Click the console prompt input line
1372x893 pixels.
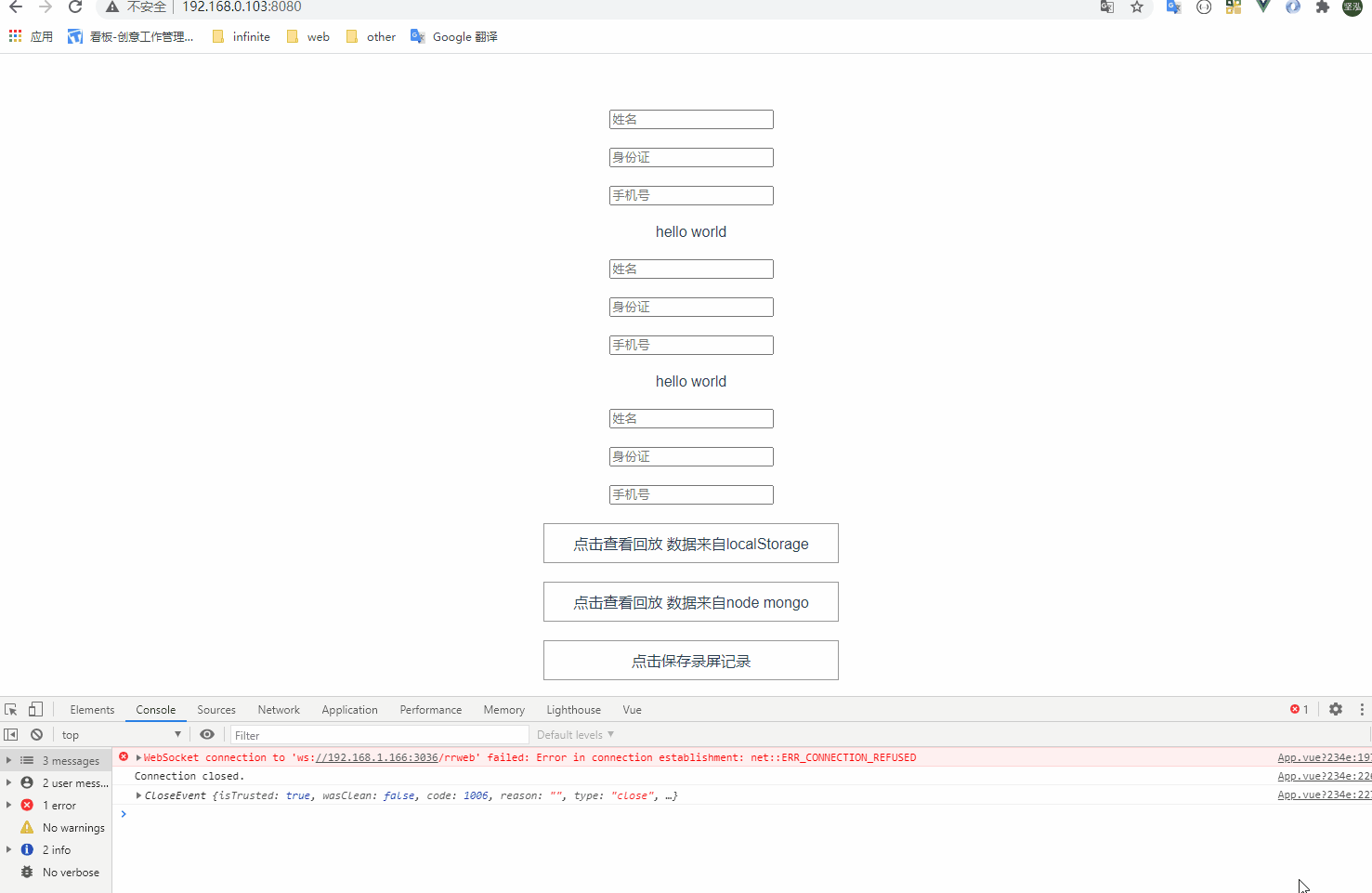pos(743,814)
